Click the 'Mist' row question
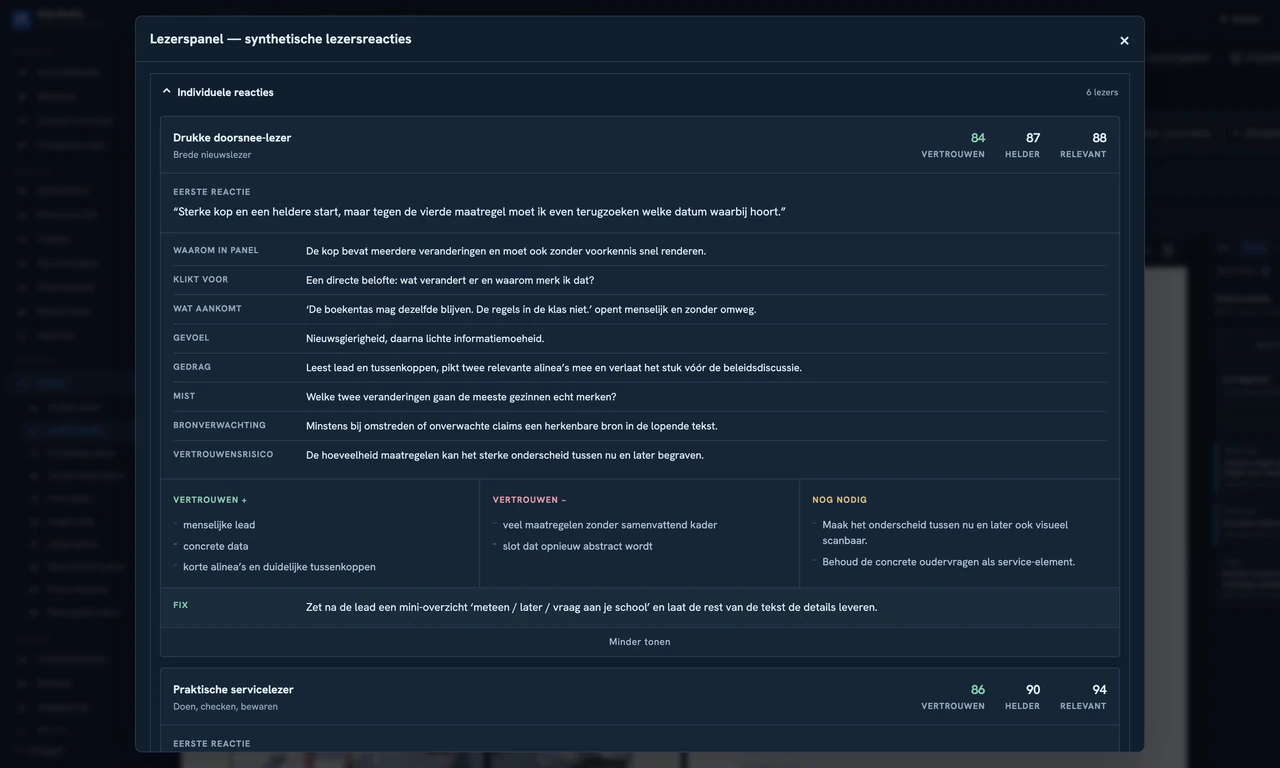Screen dimensions: 1280x768 point(461,397)
